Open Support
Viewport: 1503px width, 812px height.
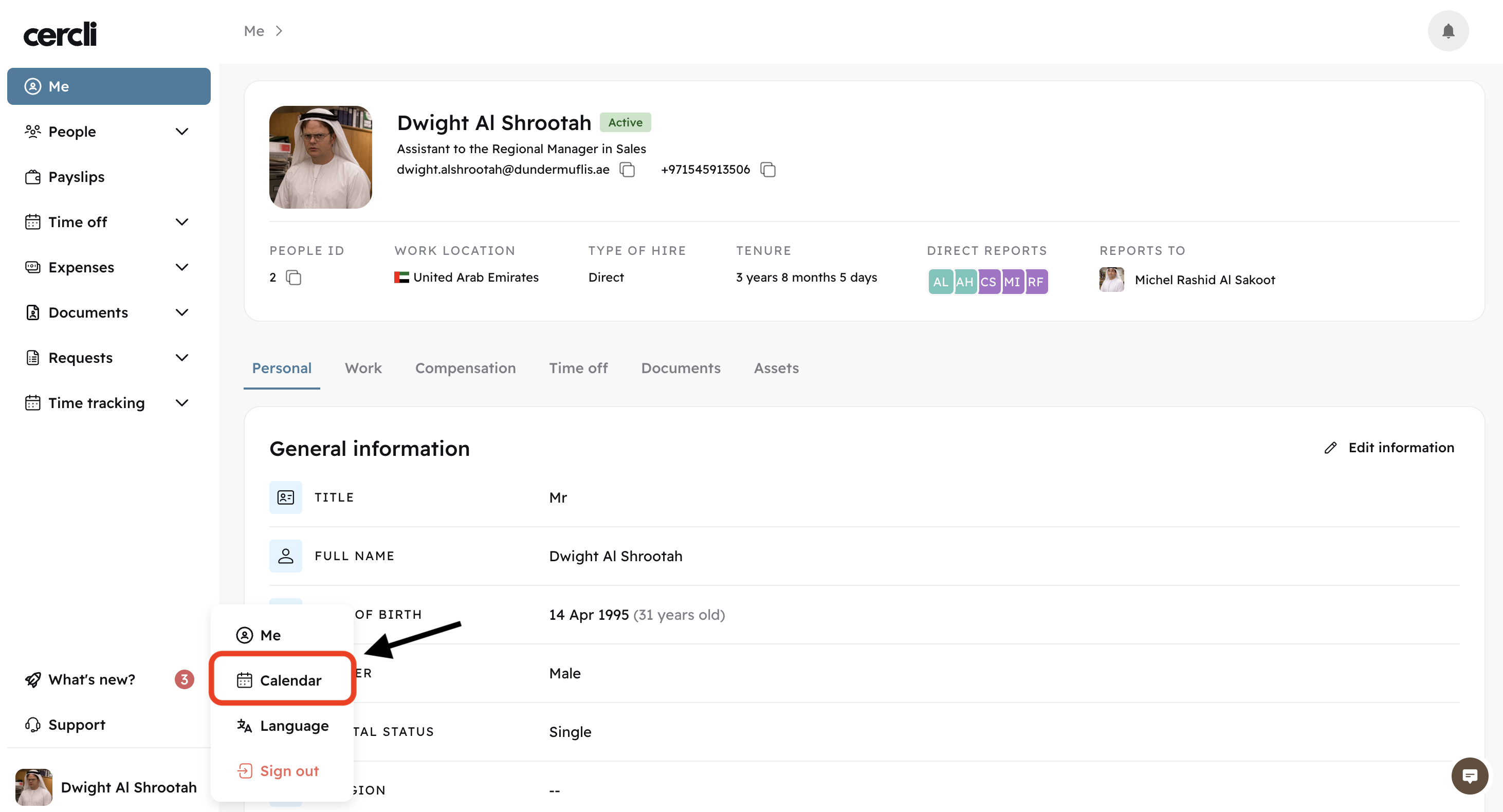[x=108, y=725]
